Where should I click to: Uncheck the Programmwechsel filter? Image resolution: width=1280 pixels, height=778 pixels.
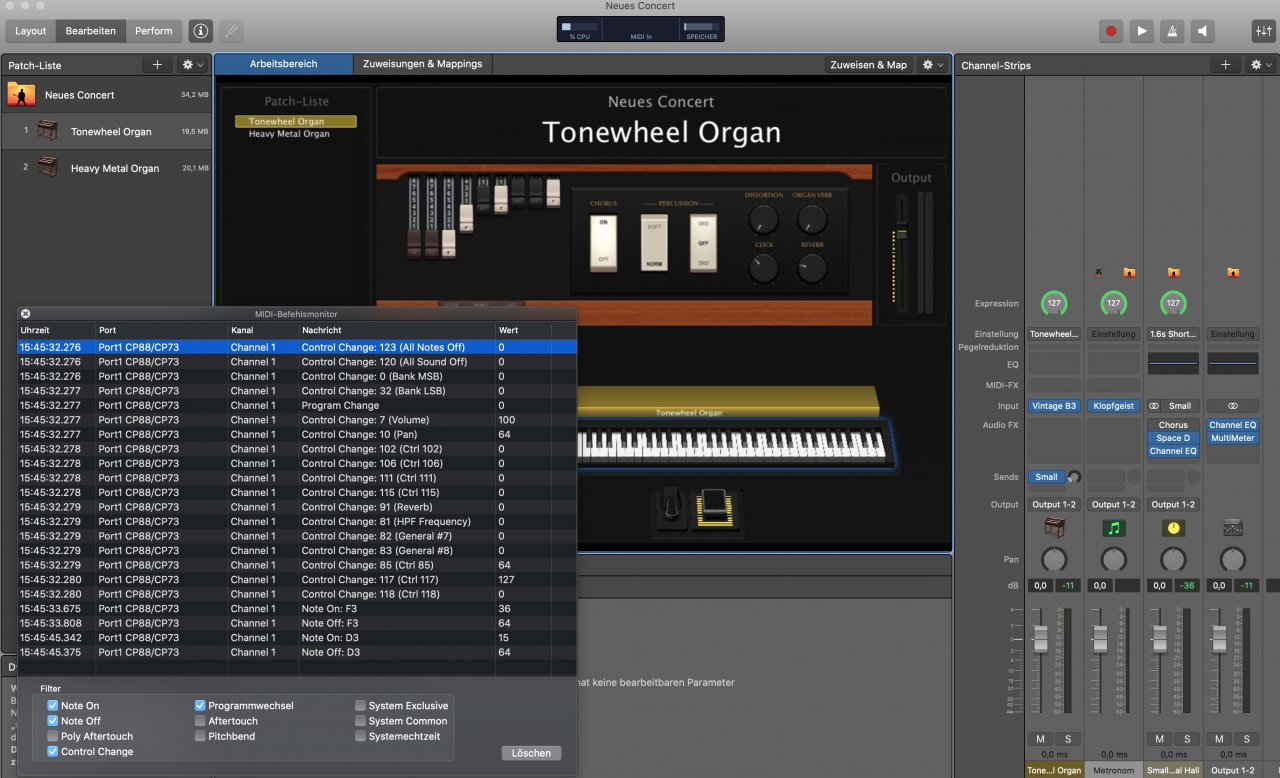click(200, 706)
